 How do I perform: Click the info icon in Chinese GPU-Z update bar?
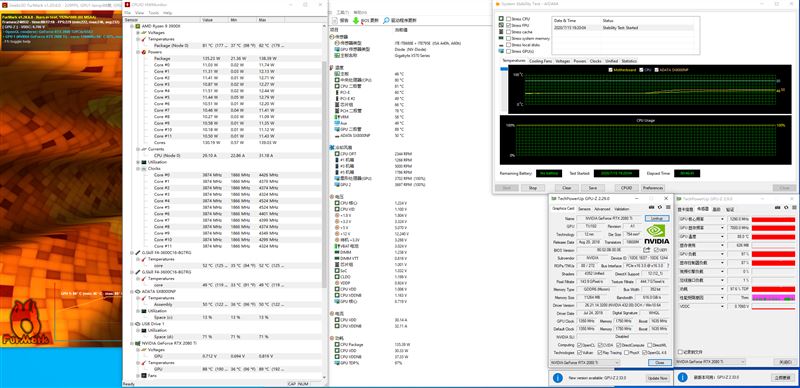[x=683, y=378]
